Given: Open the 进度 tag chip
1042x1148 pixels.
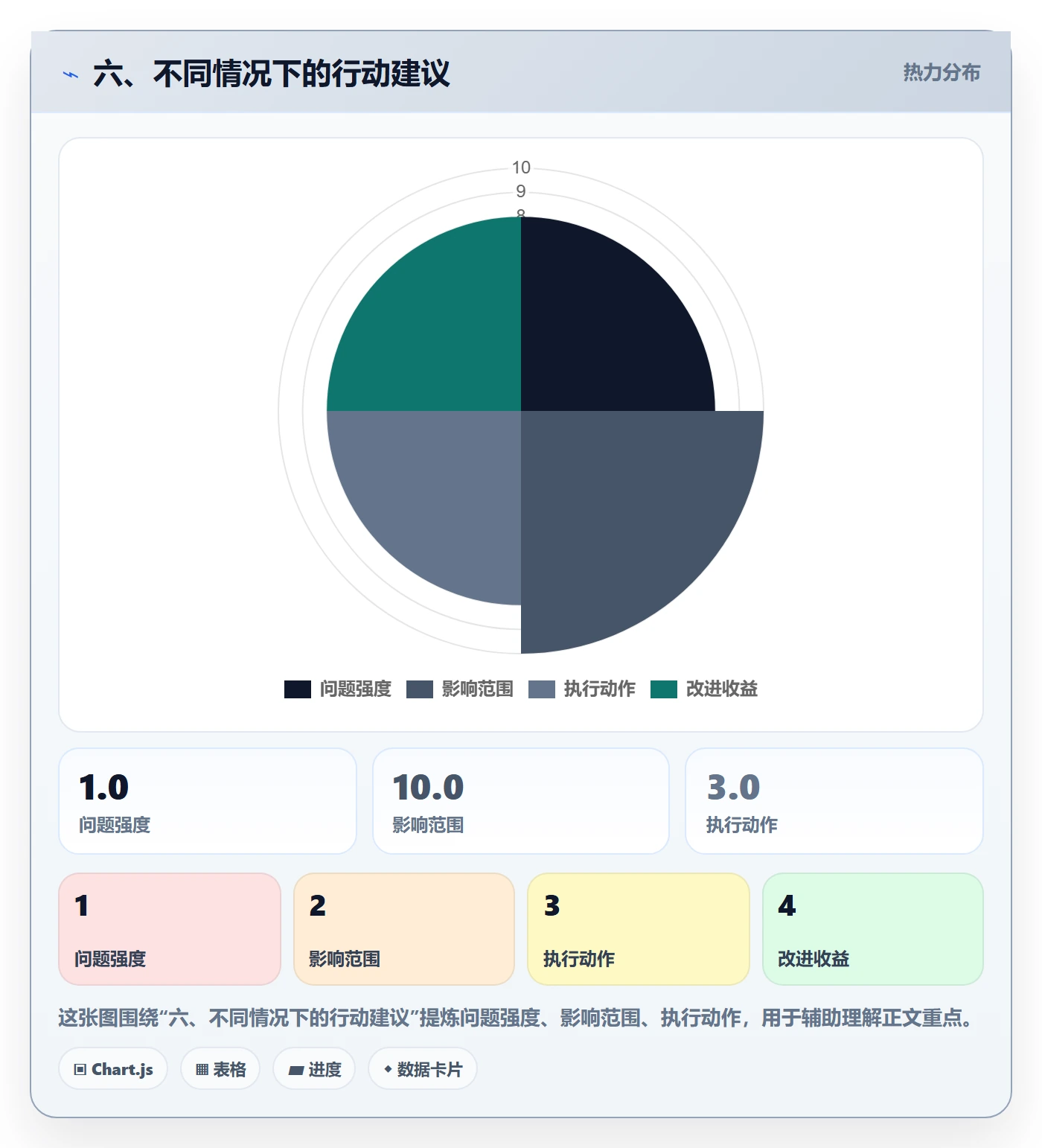Looking at the screenshot, I should point(314,1069).
